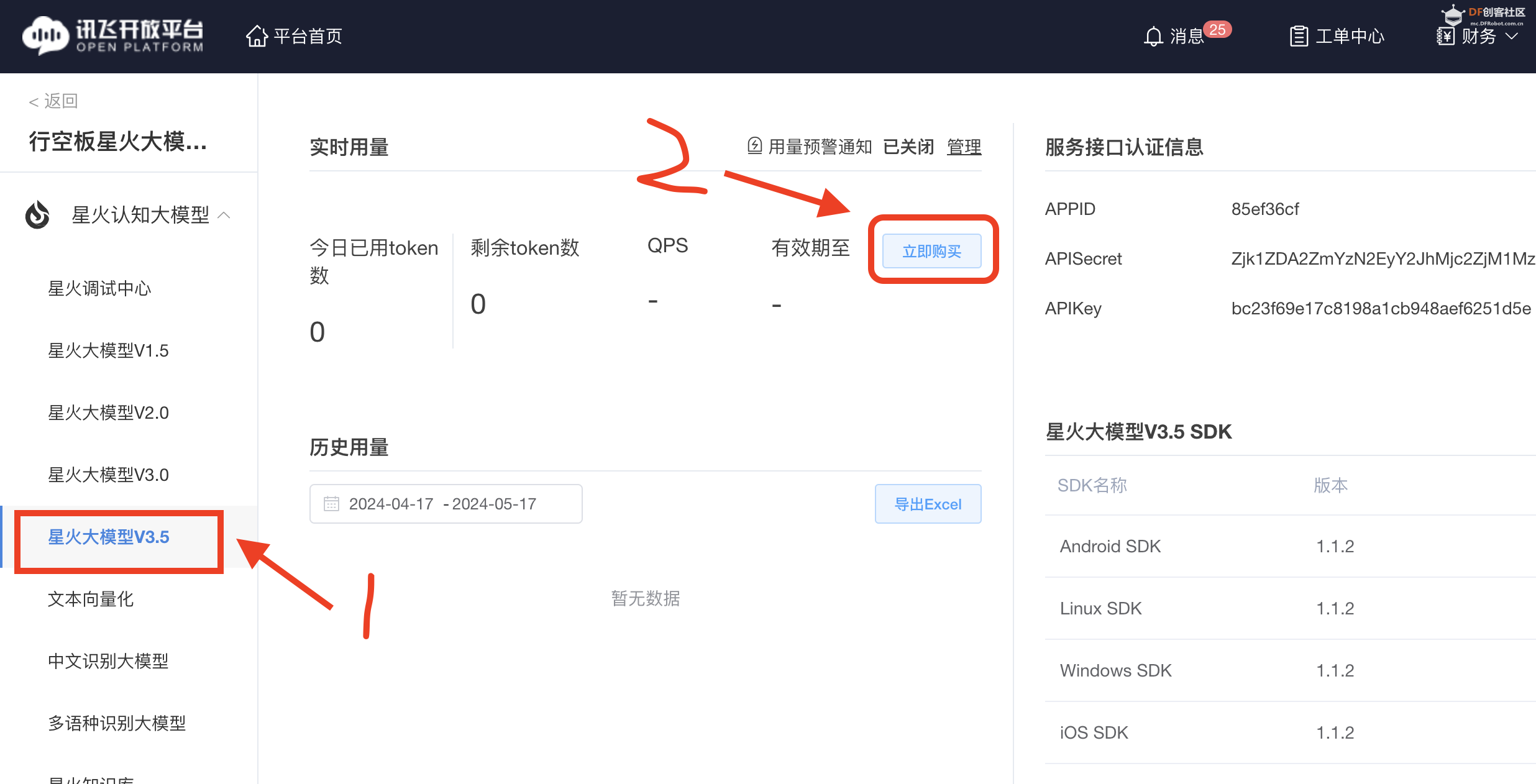
Task: Click the 剩余token数 value 0
Action: tap(478, 304)
